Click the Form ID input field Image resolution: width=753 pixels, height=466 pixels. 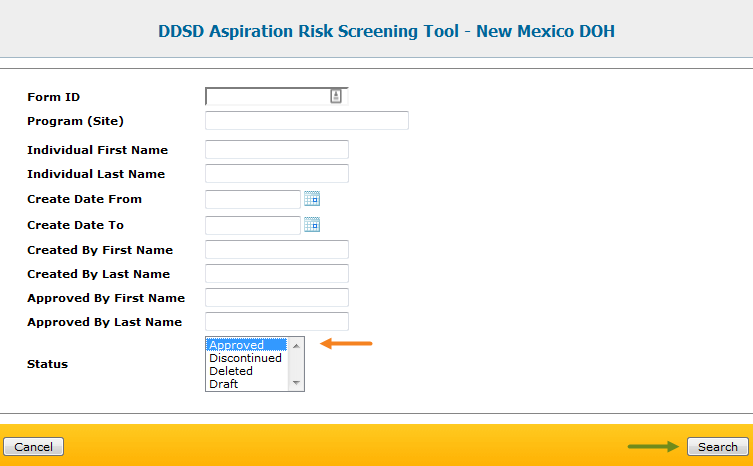pyautogui.click(x=277, y=96)
